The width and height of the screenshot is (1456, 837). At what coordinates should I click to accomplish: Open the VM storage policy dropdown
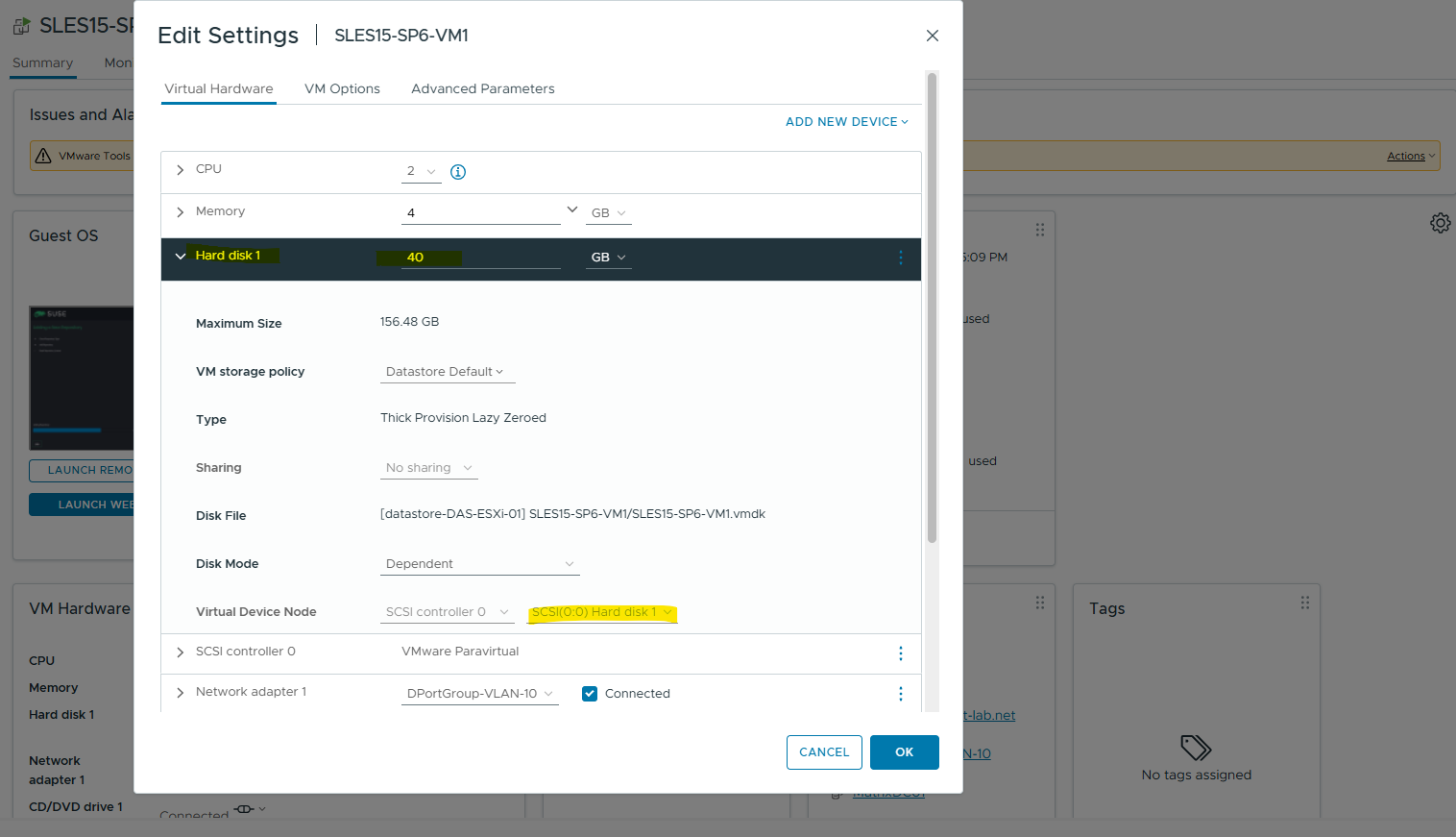click(448, 372)
